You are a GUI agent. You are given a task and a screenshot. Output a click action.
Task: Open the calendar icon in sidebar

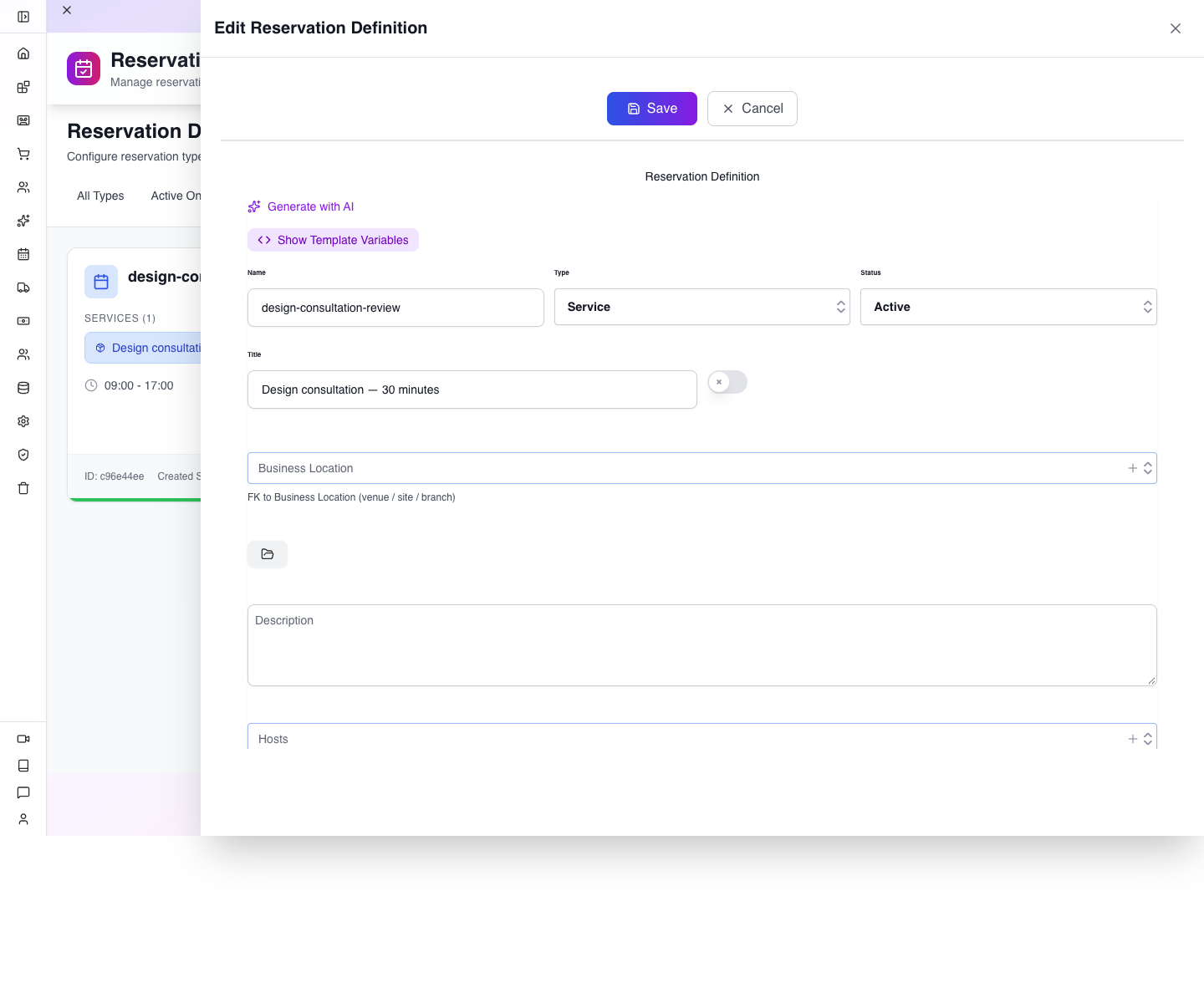pos(23,254)
